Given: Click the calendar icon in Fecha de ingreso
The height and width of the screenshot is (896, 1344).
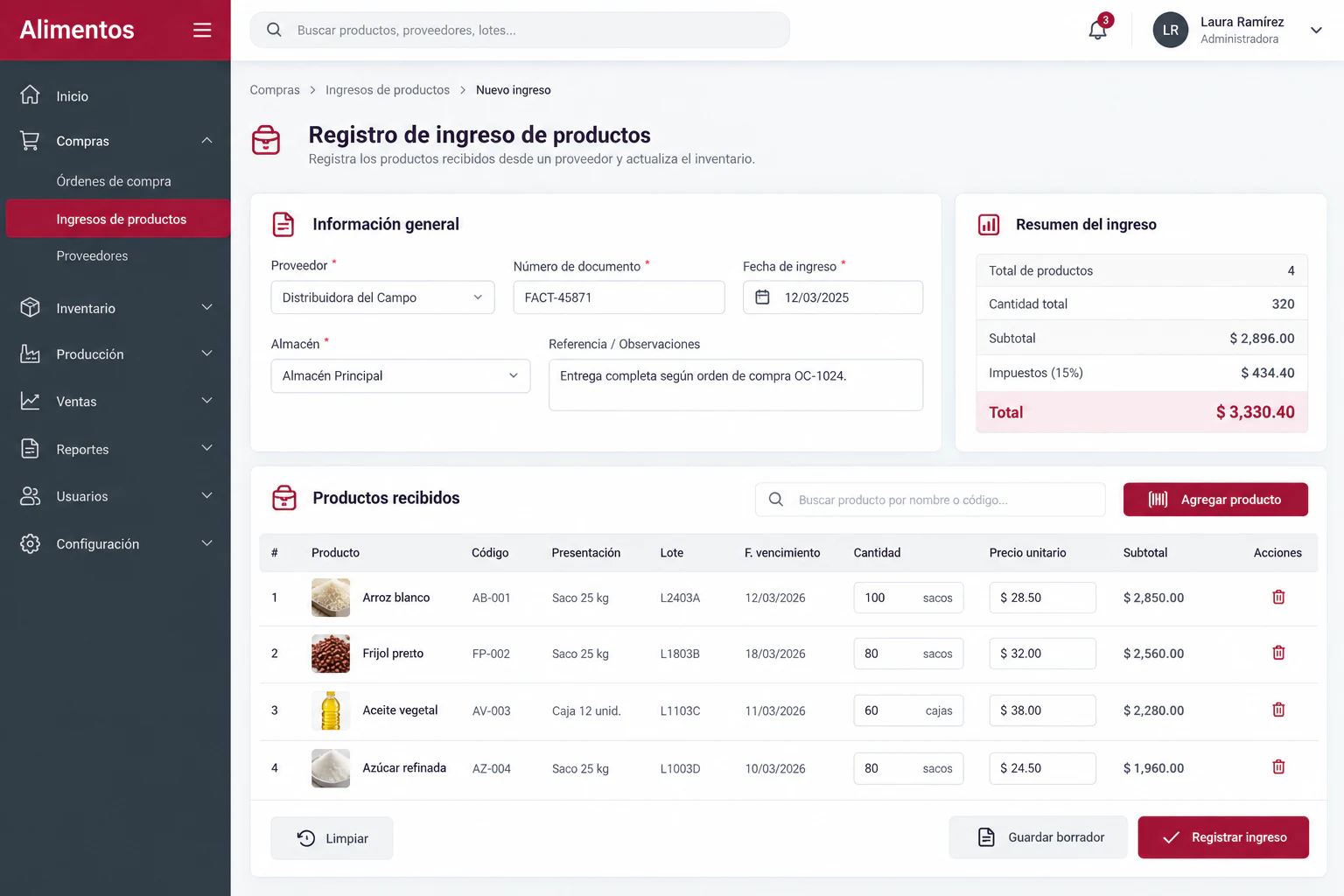Looking at the screenshot, I should coord(762,297).
